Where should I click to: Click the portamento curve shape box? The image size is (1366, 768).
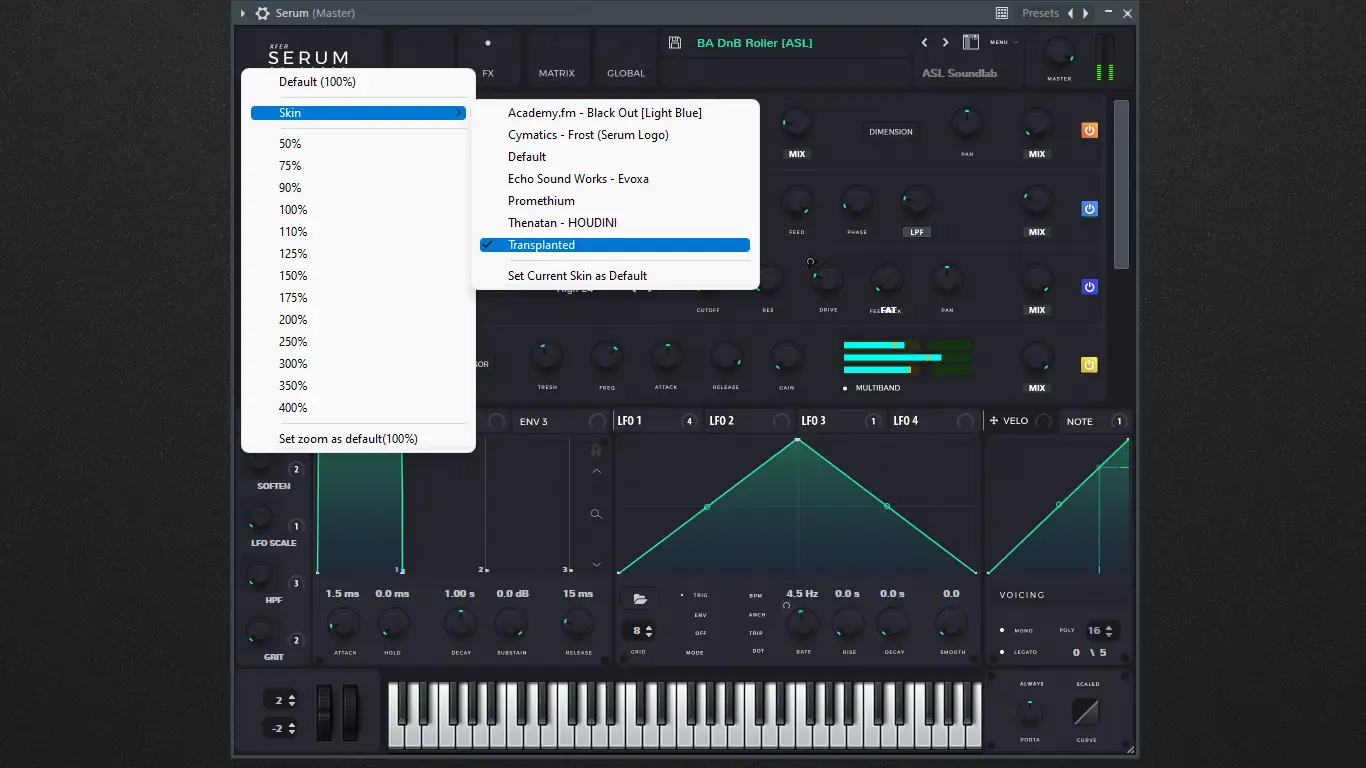tap(1086, 712)
